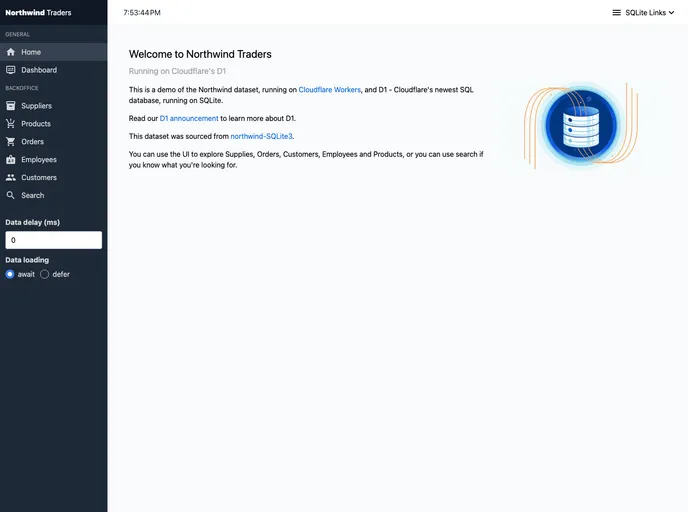Click the Suppliers inventory box icon
Screen dimensions: 688x512
(11, 106)
